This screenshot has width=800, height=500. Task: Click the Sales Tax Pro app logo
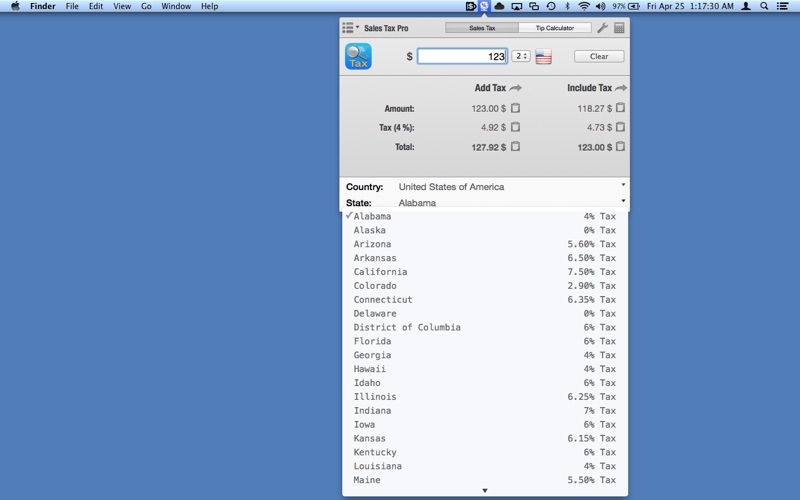coord(358,57)
